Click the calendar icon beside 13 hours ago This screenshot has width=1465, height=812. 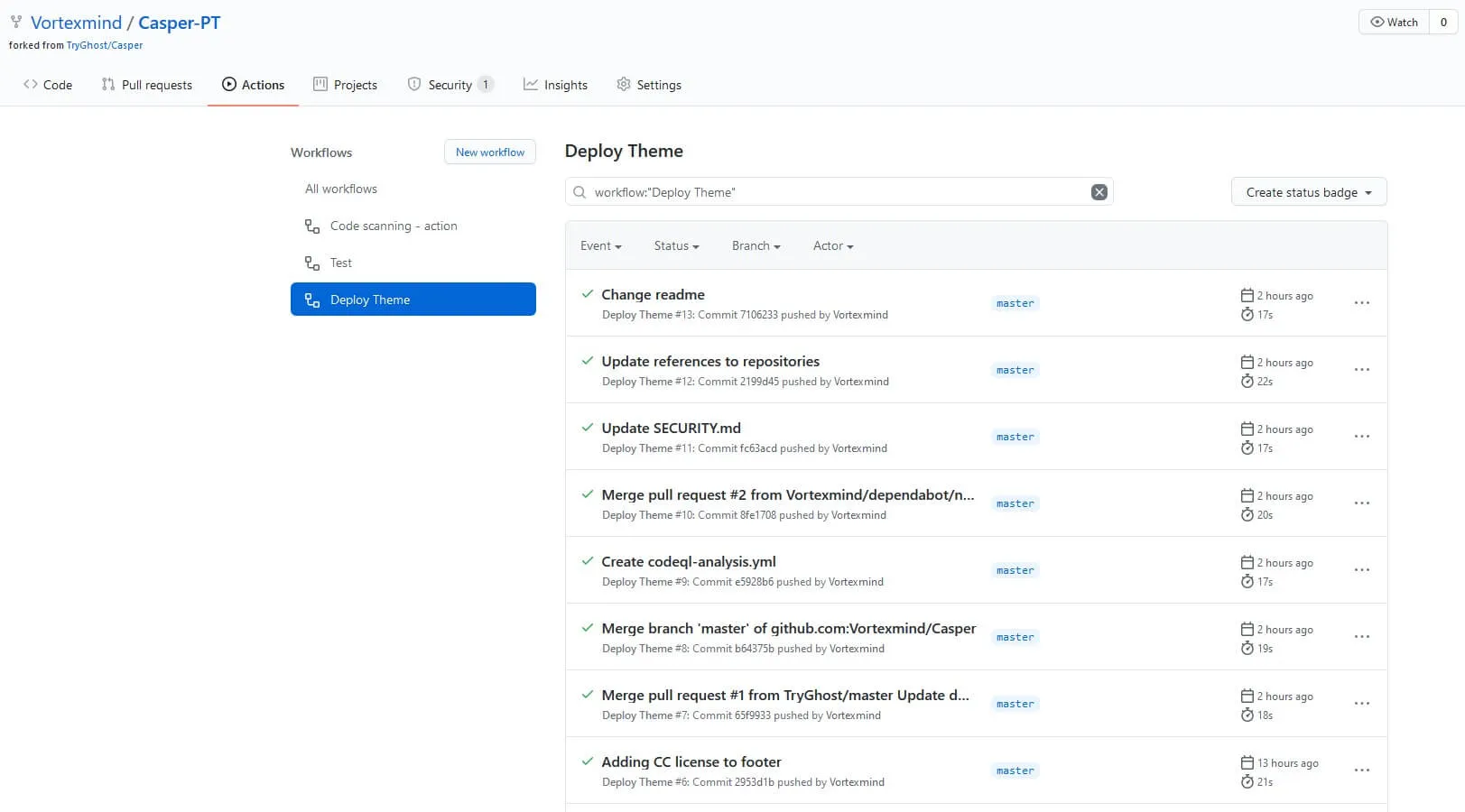tap(1247, 762)
